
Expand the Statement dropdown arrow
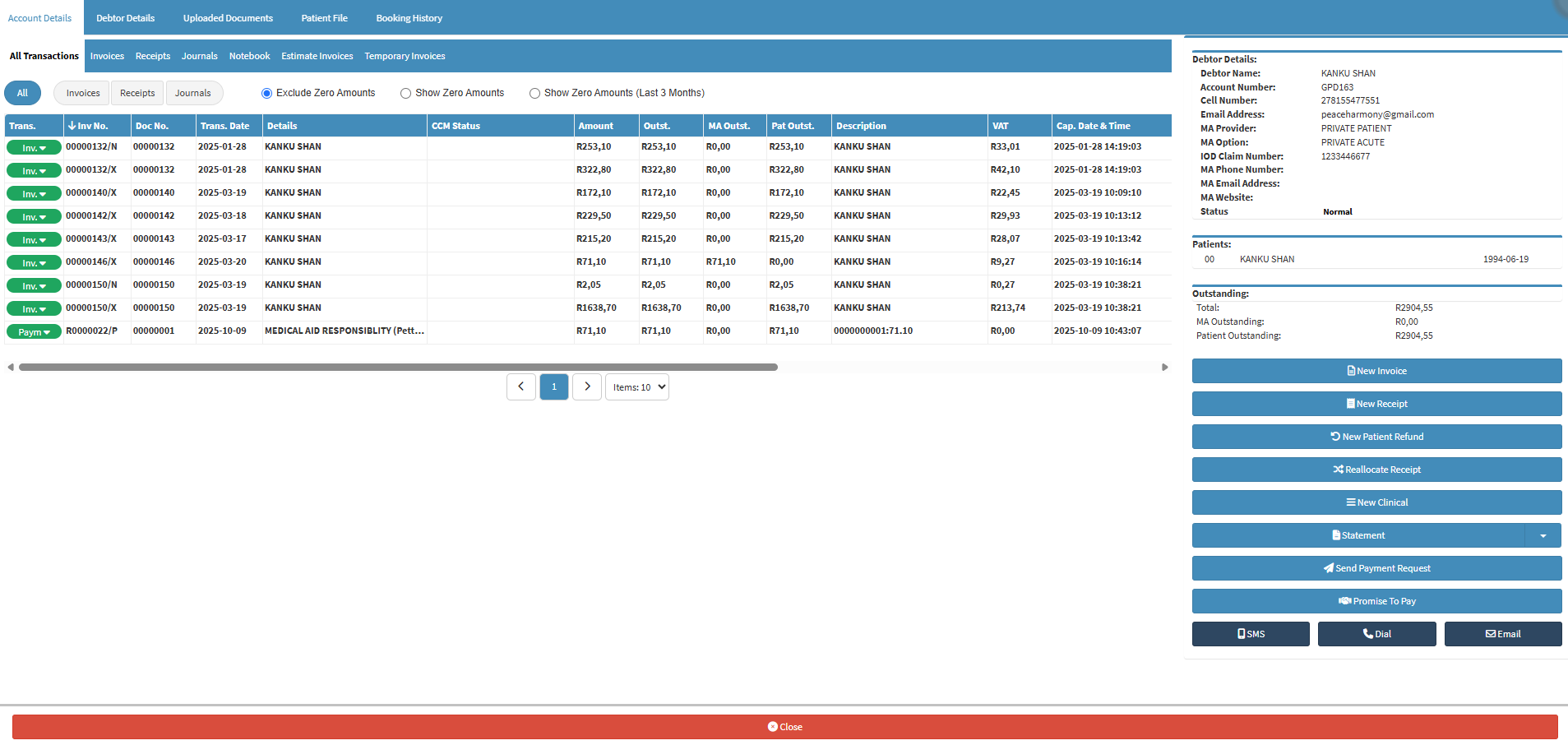[1543, 536]
